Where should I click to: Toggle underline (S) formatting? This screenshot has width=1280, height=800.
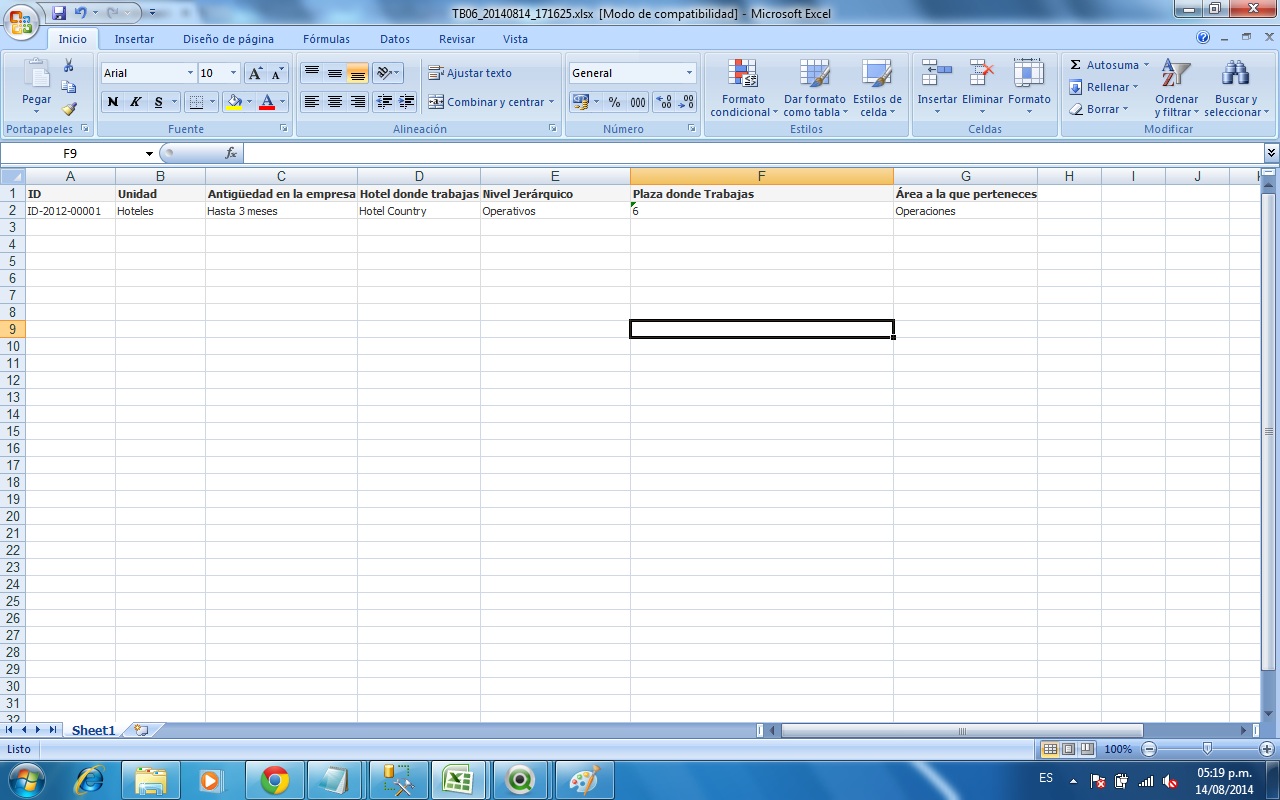pyautogui.click(x=158, y=102)
